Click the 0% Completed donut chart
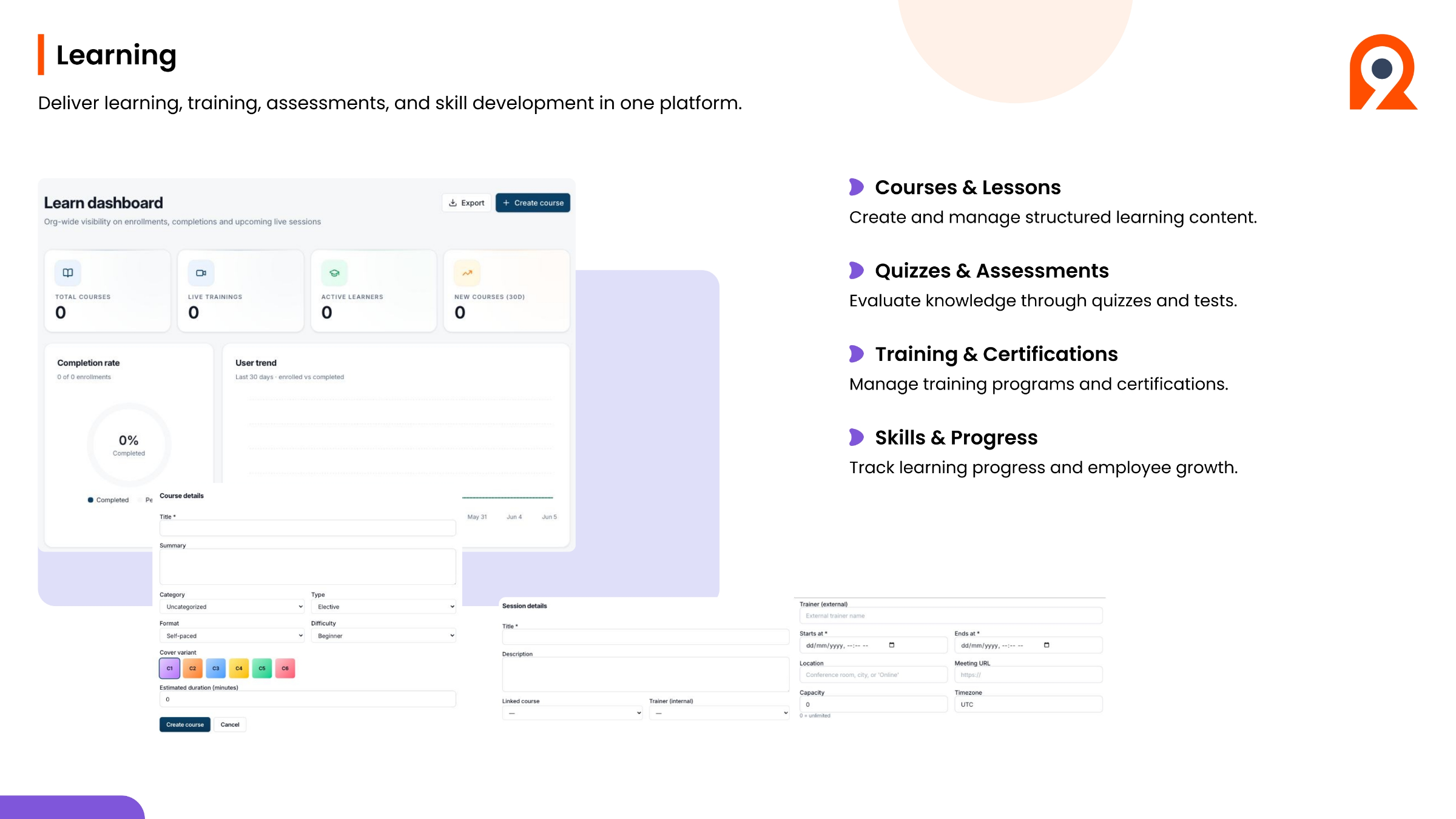Image resolution: width=1456 pixels, height=819 pixels. (x=129, y=445)
